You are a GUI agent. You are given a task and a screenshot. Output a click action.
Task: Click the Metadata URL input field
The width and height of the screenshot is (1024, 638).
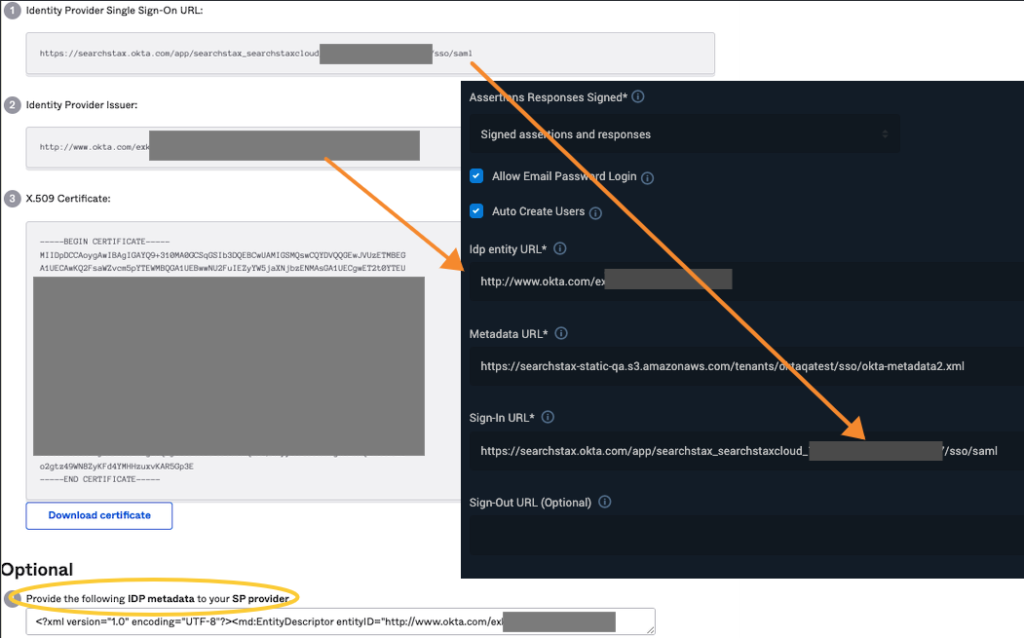pos(746,366)
